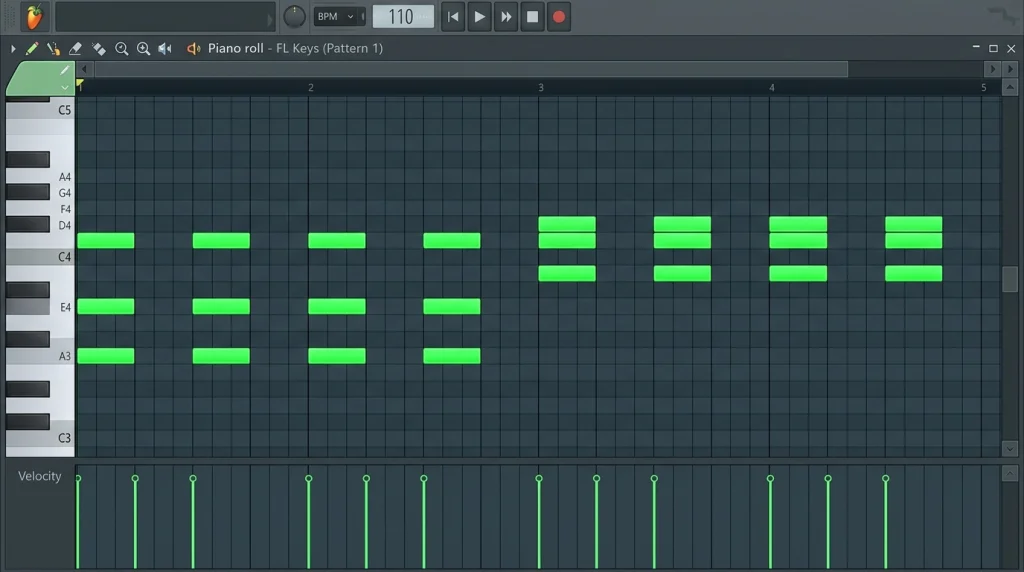Click the note grid vertical scroll up arrow

[1010, 87]
